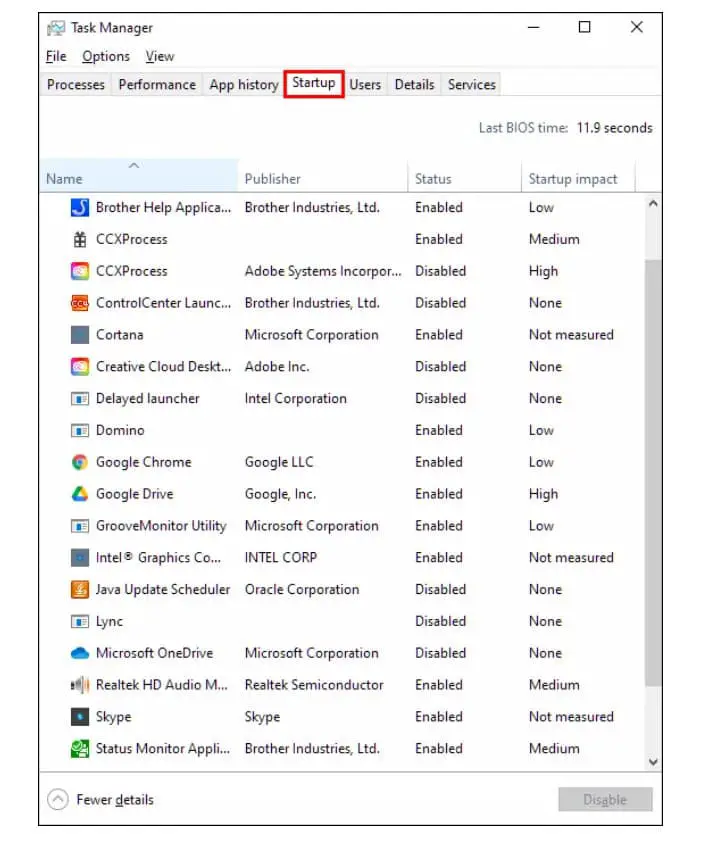Open the View menu

[x=159, y=56]
